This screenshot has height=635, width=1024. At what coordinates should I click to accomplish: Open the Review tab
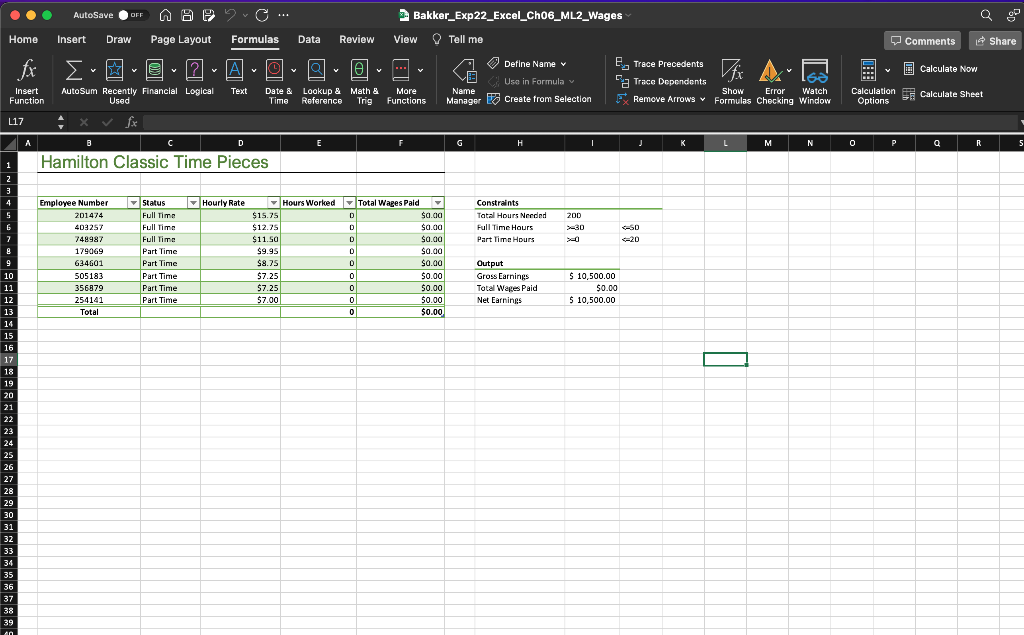coord(356,39)
